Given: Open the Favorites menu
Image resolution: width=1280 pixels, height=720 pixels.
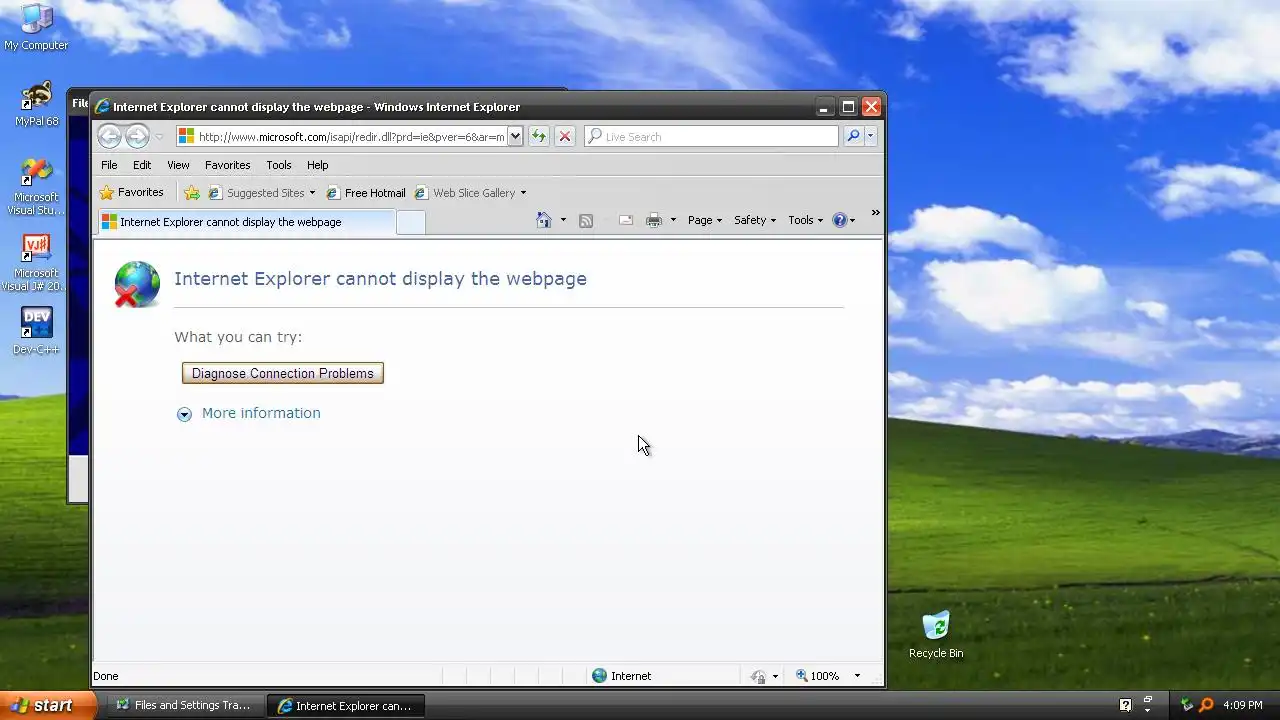Looking at the screenshot, I should click(x=227, y=165).
